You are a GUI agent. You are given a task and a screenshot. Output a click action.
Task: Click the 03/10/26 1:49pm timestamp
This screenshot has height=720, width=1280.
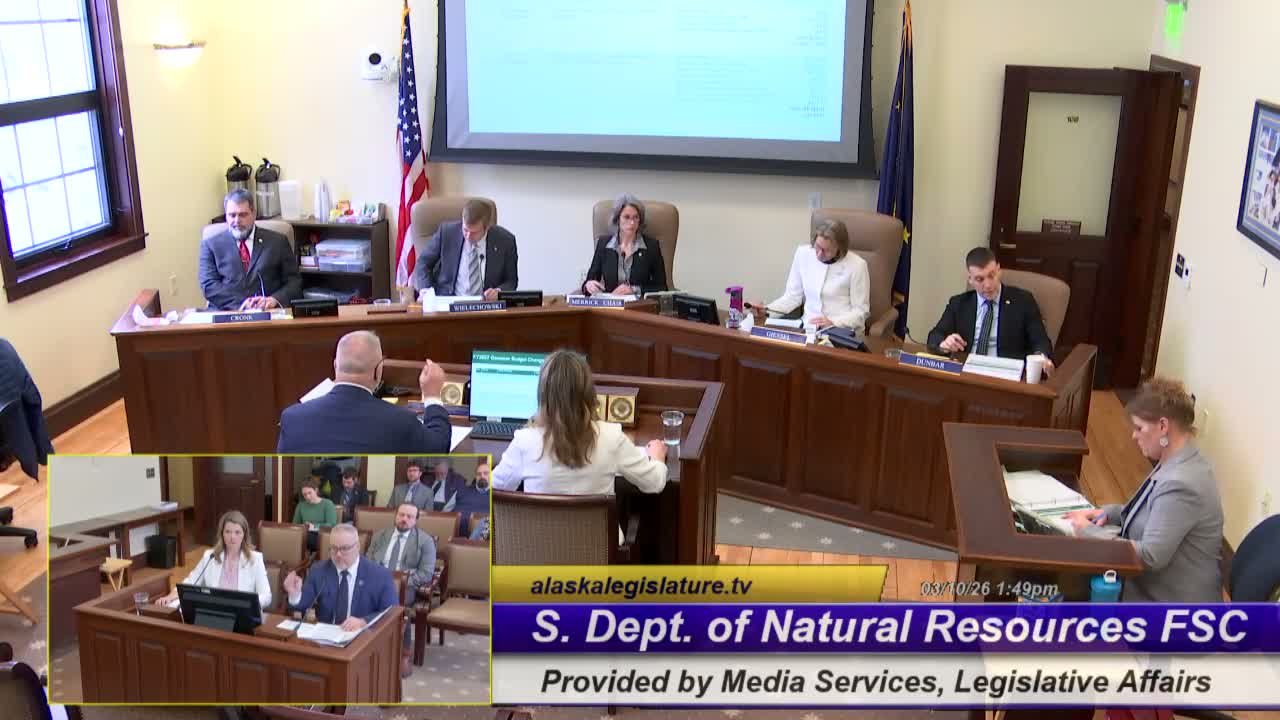[989, 589]
